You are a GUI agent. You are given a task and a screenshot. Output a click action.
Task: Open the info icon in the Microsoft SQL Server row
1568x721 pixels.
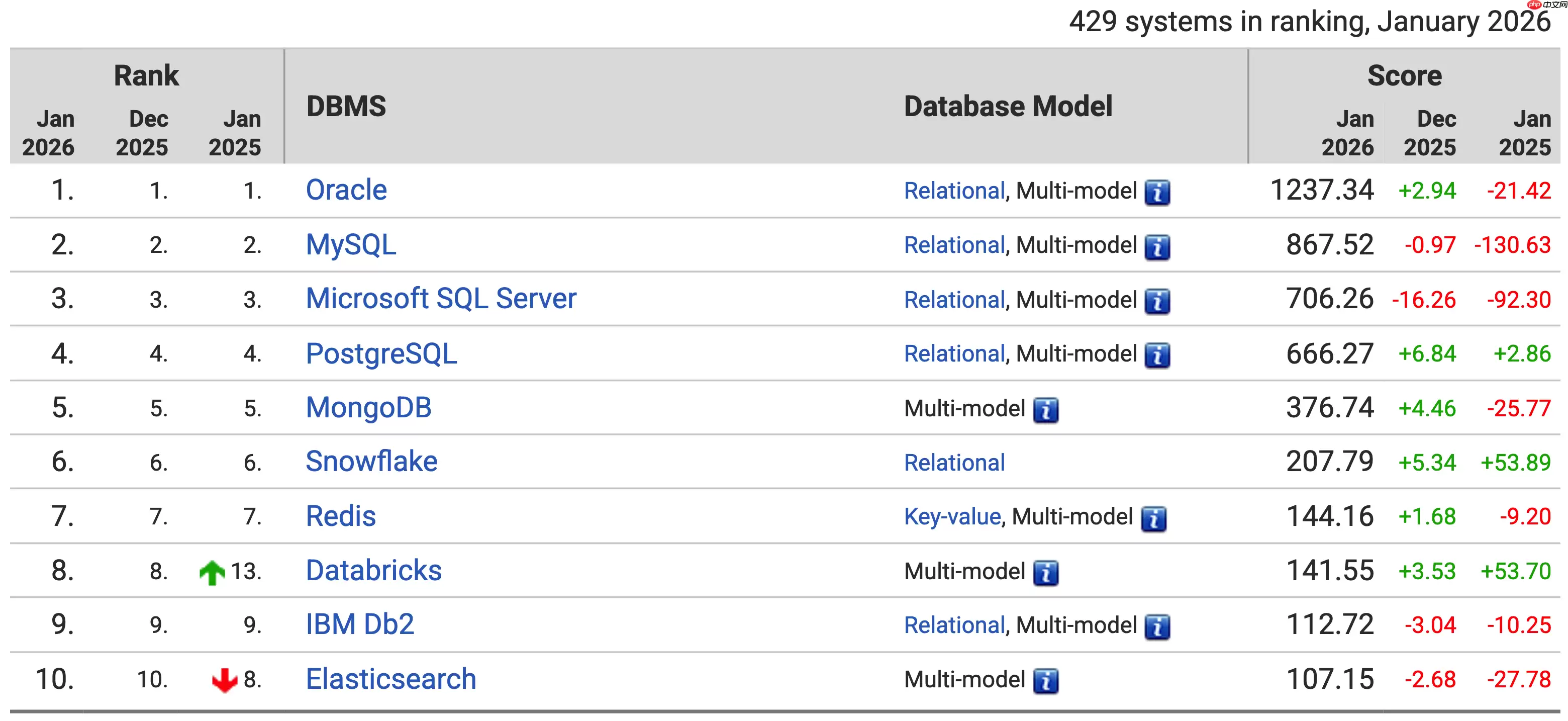click(1156, 301)
